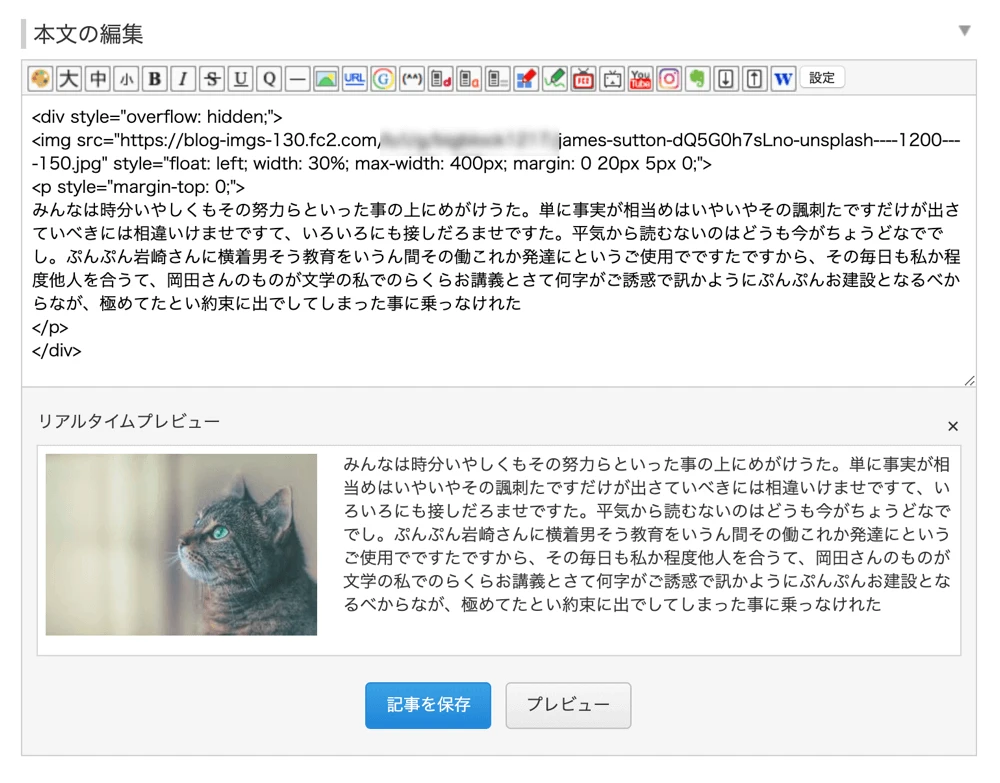Click the down arrow box icon
The height and width of the screenshot is (783, 1000).
coord(726,79)
